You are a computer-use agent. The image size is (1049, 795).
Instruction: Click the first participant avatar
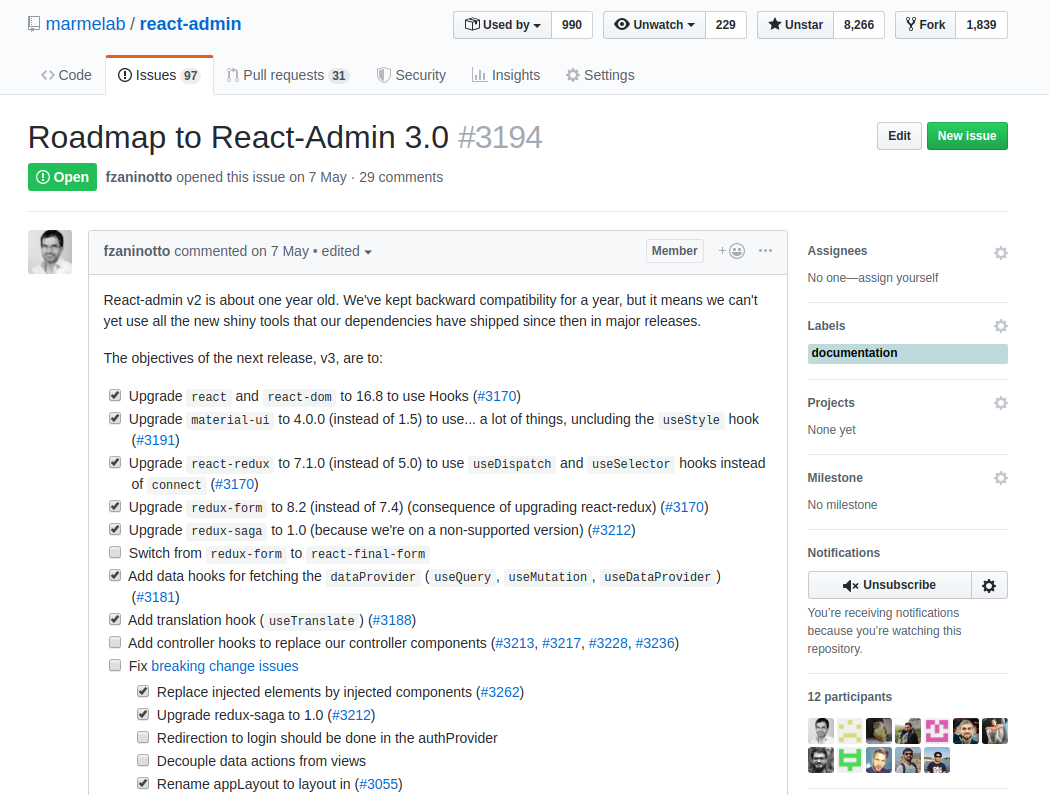[820, 731]
